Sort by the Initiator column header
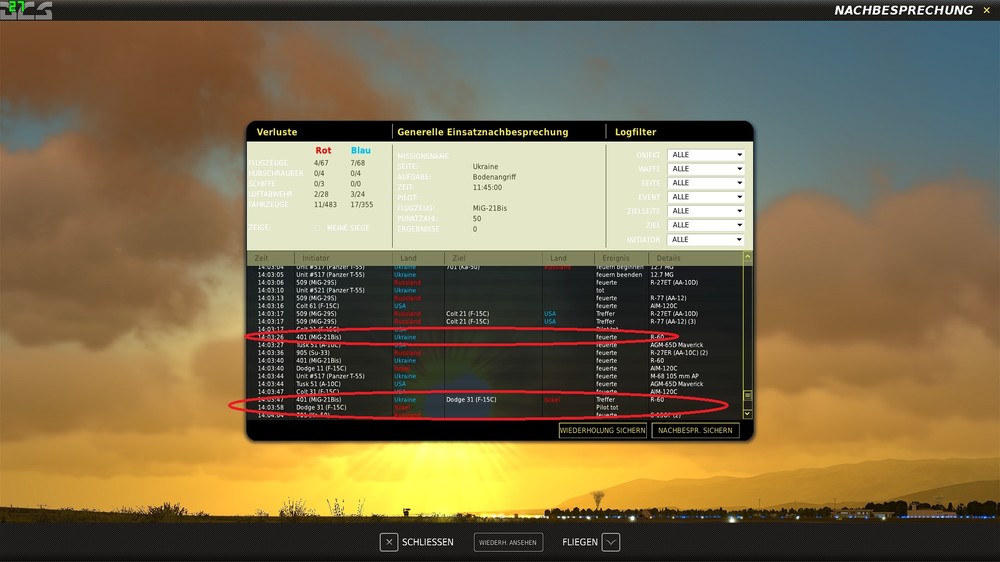The width and height of the screenshot is (1000, 562). [316, 258]
